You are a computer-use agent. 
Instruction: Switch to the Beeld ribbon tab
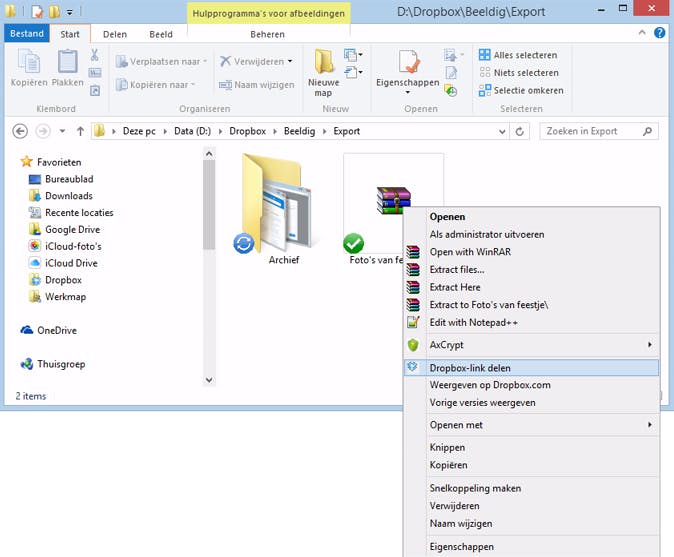coord(159,33)
